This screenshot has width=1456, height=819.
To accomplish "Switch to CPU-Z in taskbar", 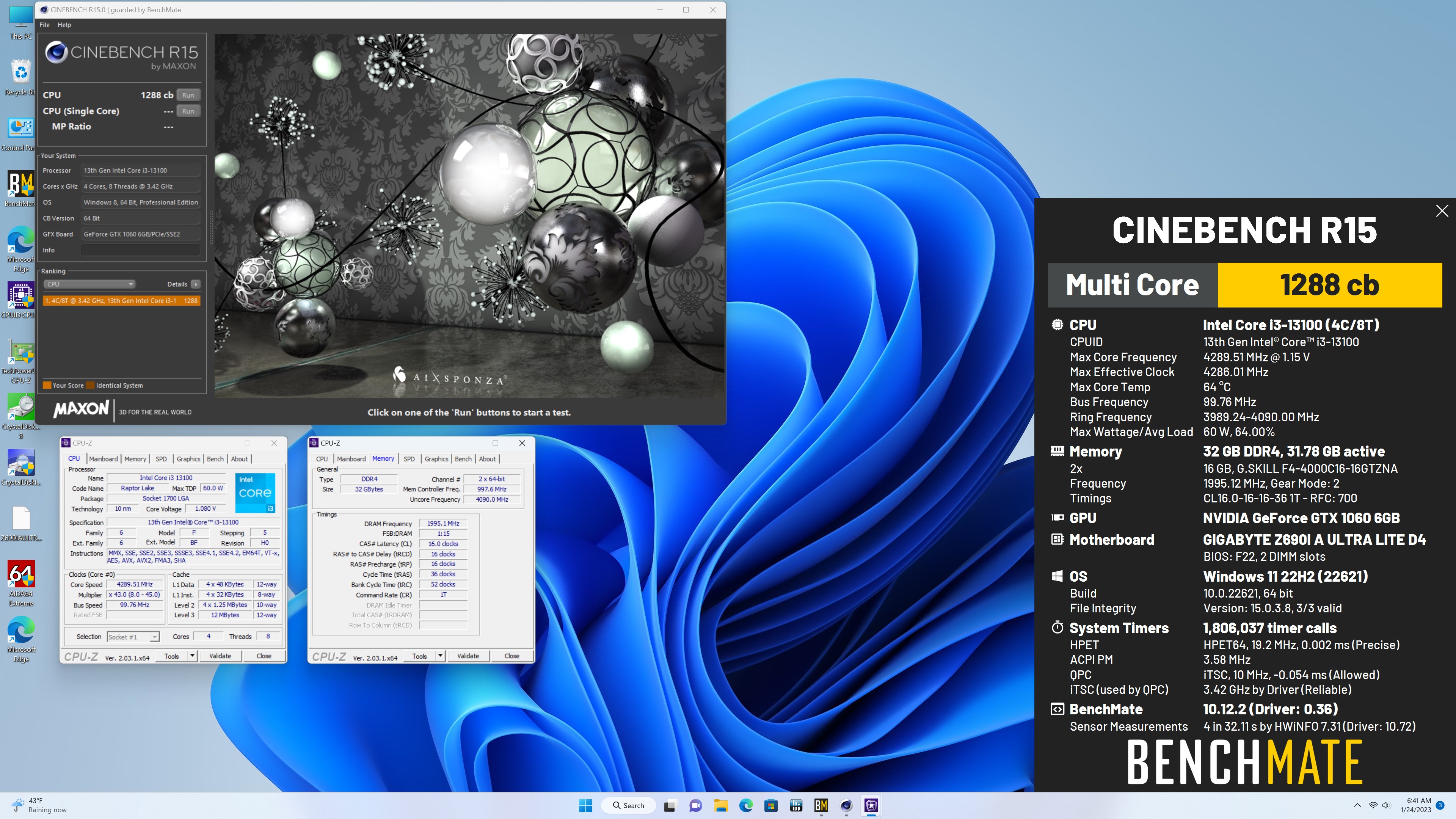I will point(871,805).
